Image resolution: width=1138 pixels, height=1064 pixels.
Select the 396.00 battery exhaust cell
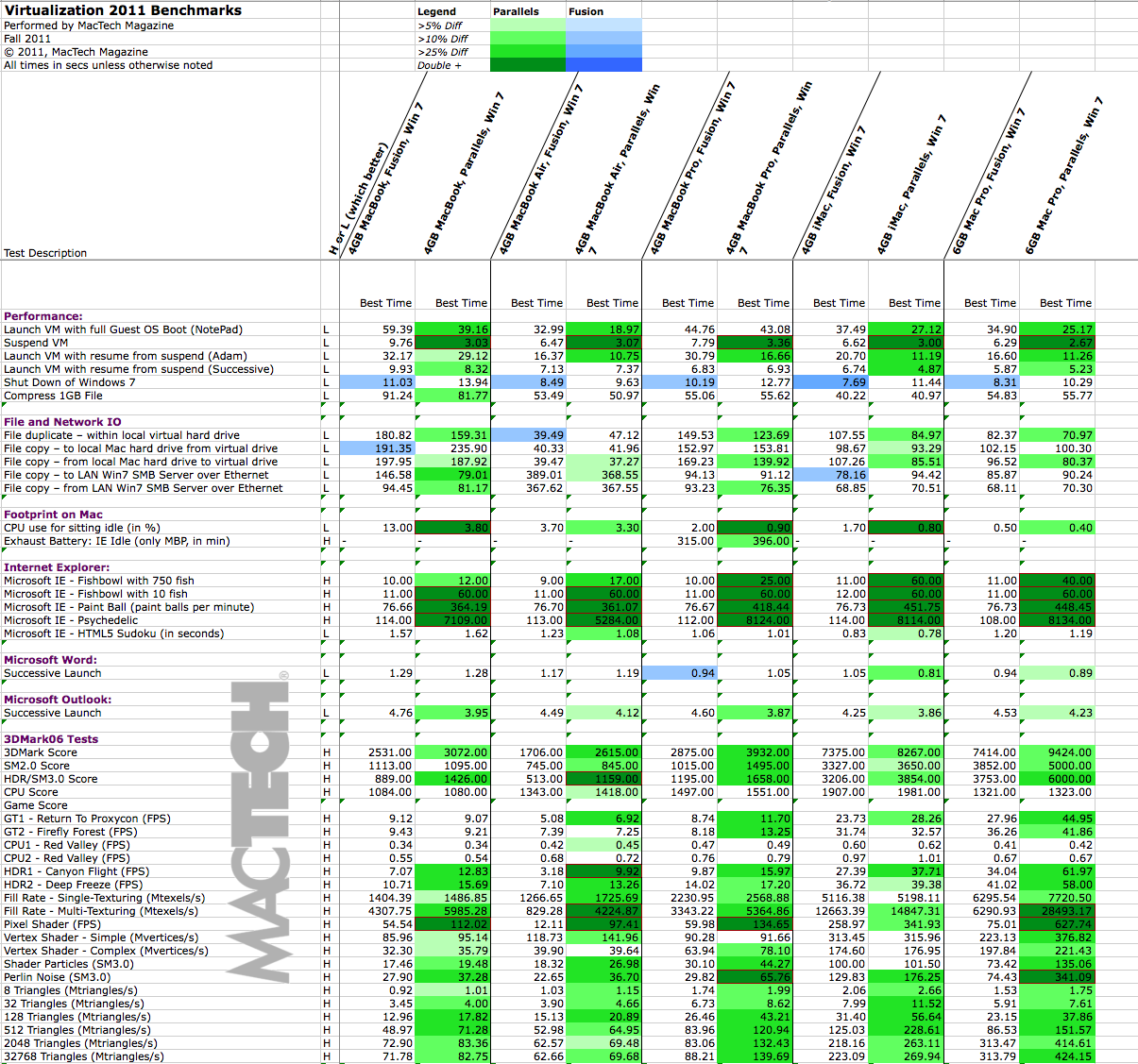tap(756, 541)
